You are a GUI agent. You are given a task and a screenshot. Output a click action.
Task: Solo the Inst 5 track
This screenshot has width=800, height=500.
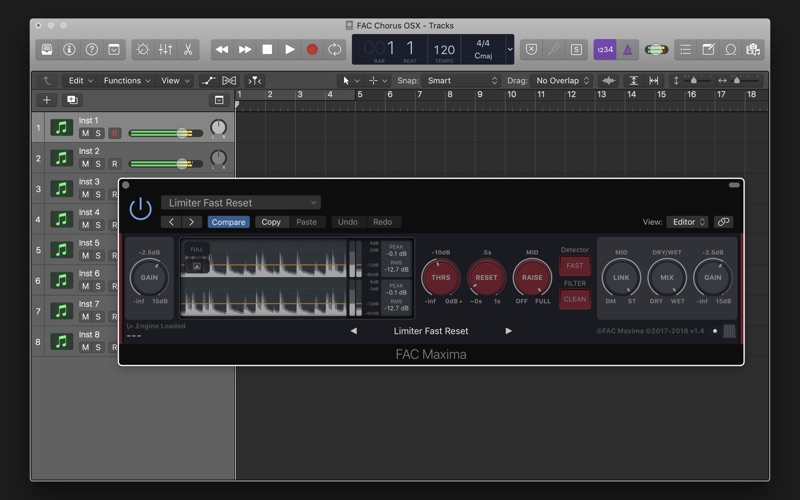pos(98,256)
